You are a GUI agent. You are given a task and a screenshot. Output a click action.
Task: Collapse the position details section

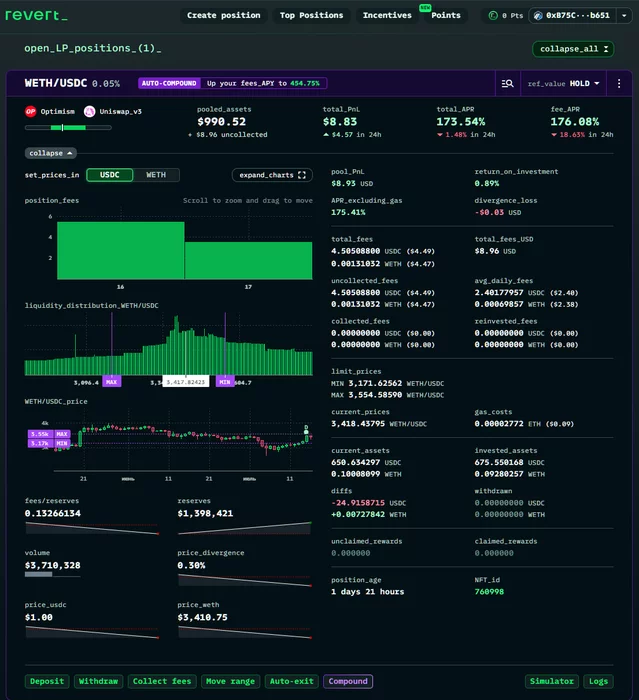(x=50, y=153)
